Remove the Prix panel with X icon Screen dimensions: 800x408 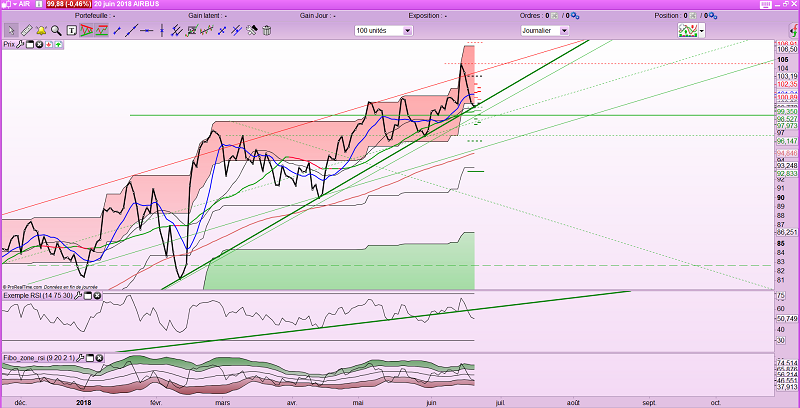click(39, 44)
